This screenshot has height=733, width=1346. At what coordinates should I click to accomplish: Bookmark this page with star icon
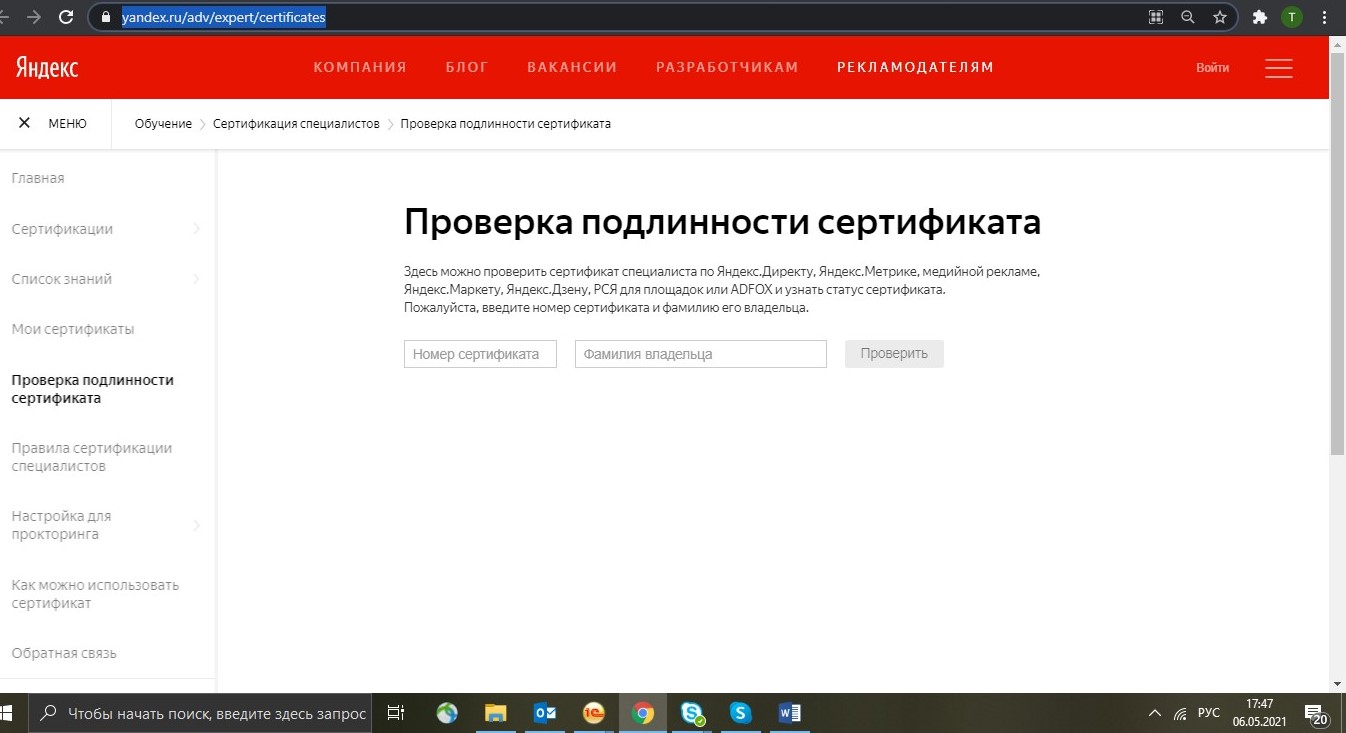coord(1219,17)
